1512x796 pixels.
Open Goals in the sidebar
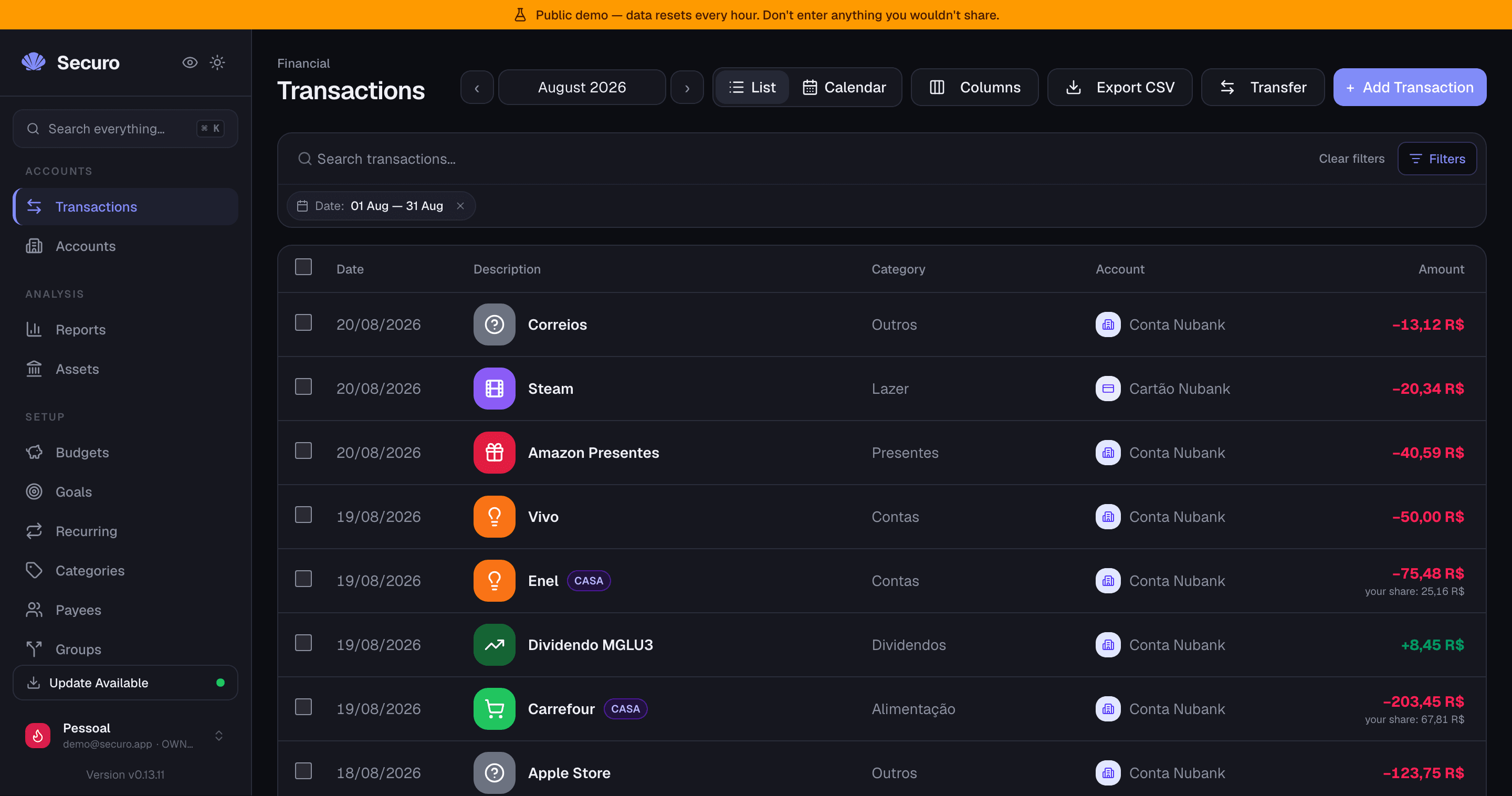(x=125, y=491)
